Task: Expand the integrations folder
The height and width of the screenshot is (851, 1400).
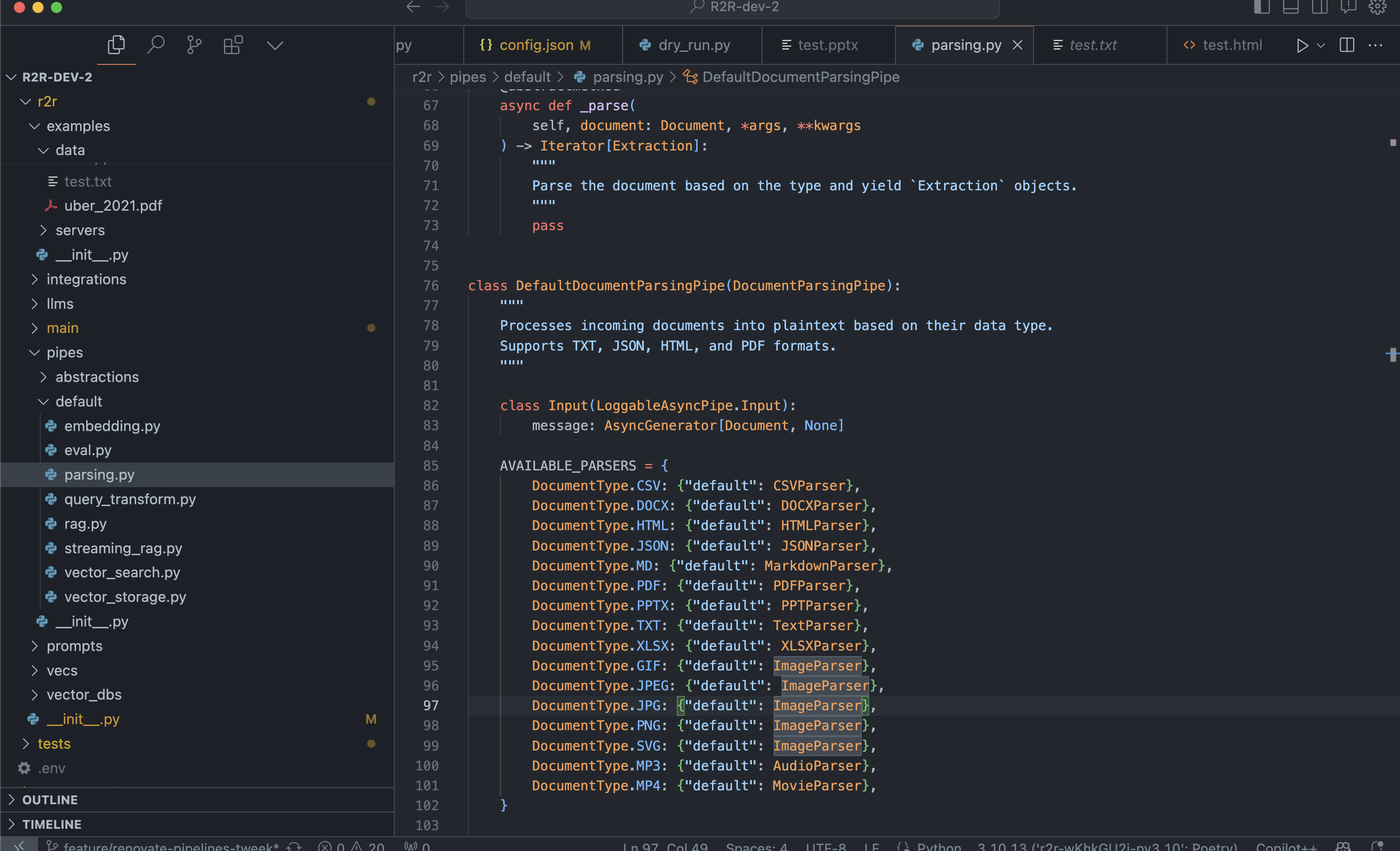Action: pos(86,279)
